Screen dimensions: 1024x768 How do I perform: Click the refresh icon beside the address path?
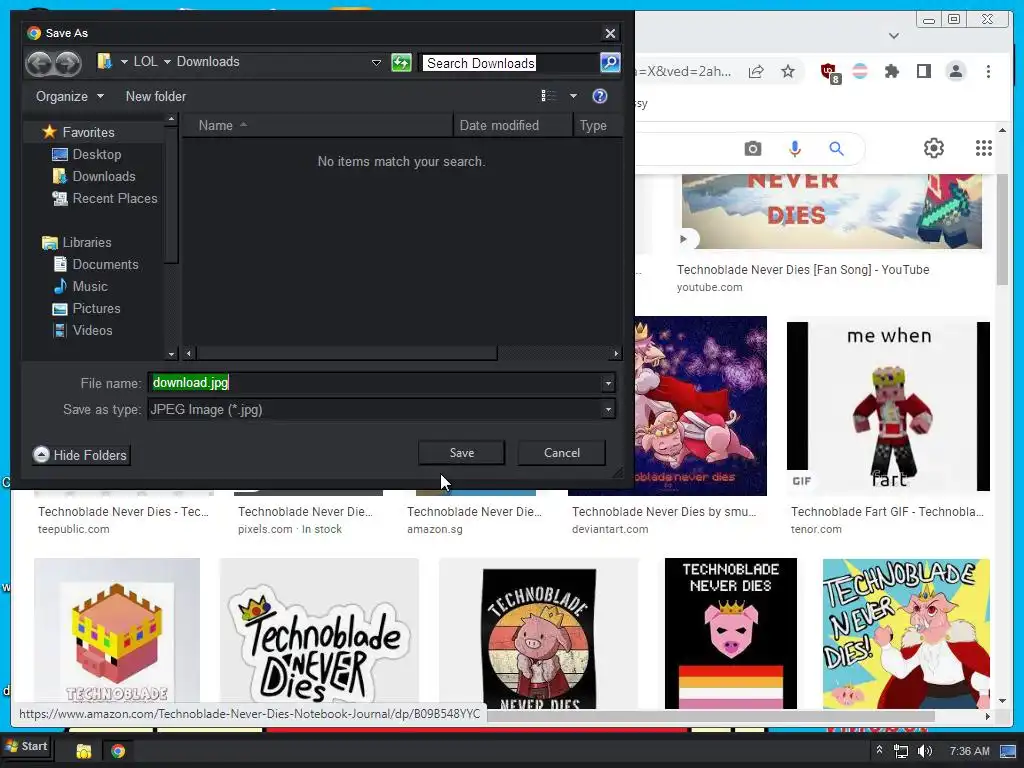click(x=401, y=63)
